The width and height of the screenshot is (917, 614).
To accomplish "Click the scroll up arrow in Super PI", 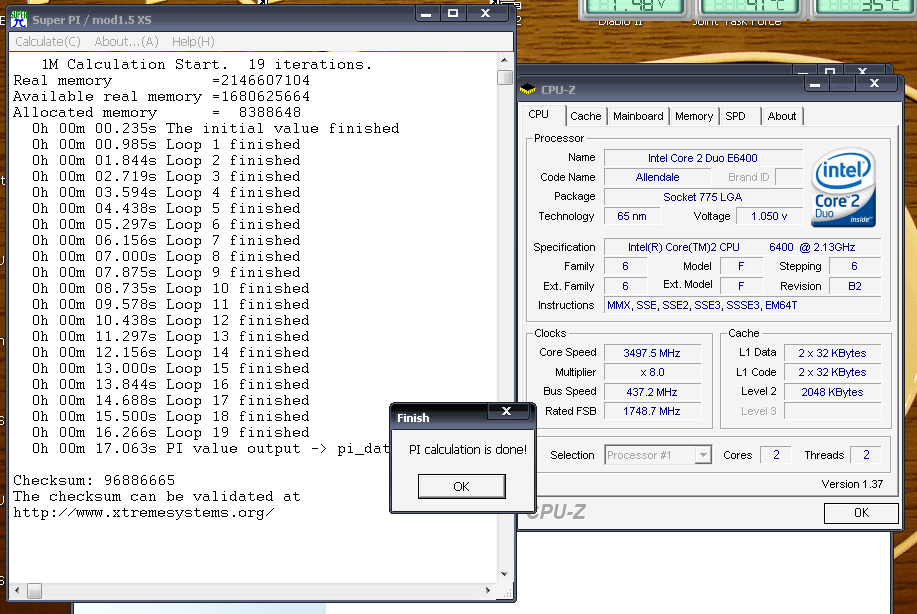I will 505,60.
